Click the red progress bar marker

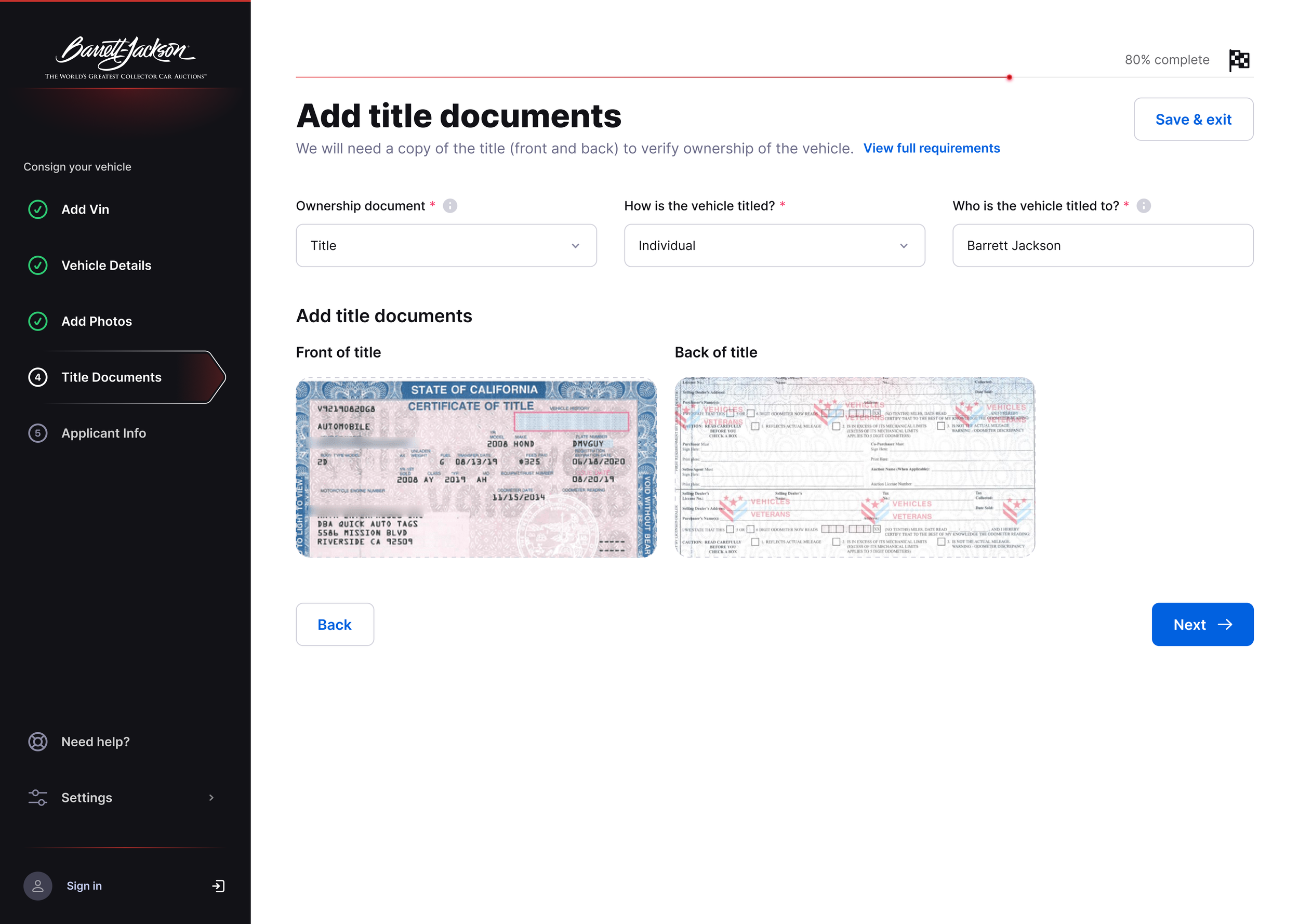tap(1009, 77)
